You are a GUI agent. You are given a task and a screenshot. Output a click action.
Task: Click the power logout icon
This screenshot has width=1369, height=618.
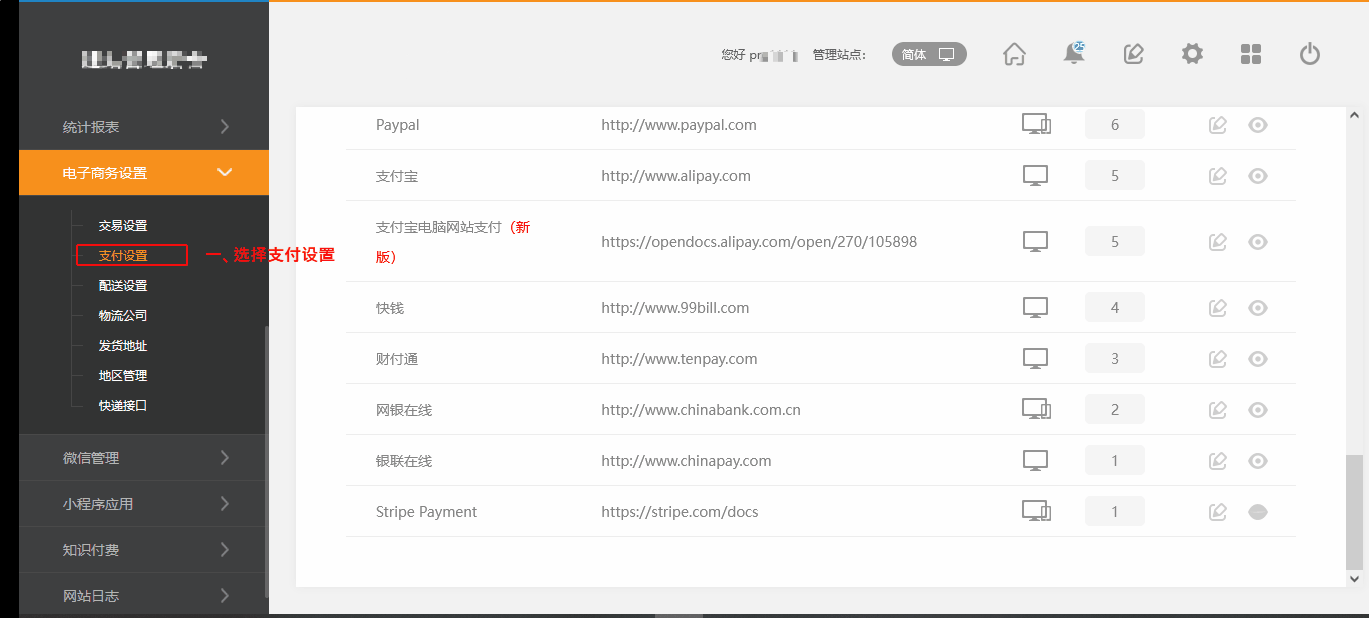click(x=1310, y=54)
